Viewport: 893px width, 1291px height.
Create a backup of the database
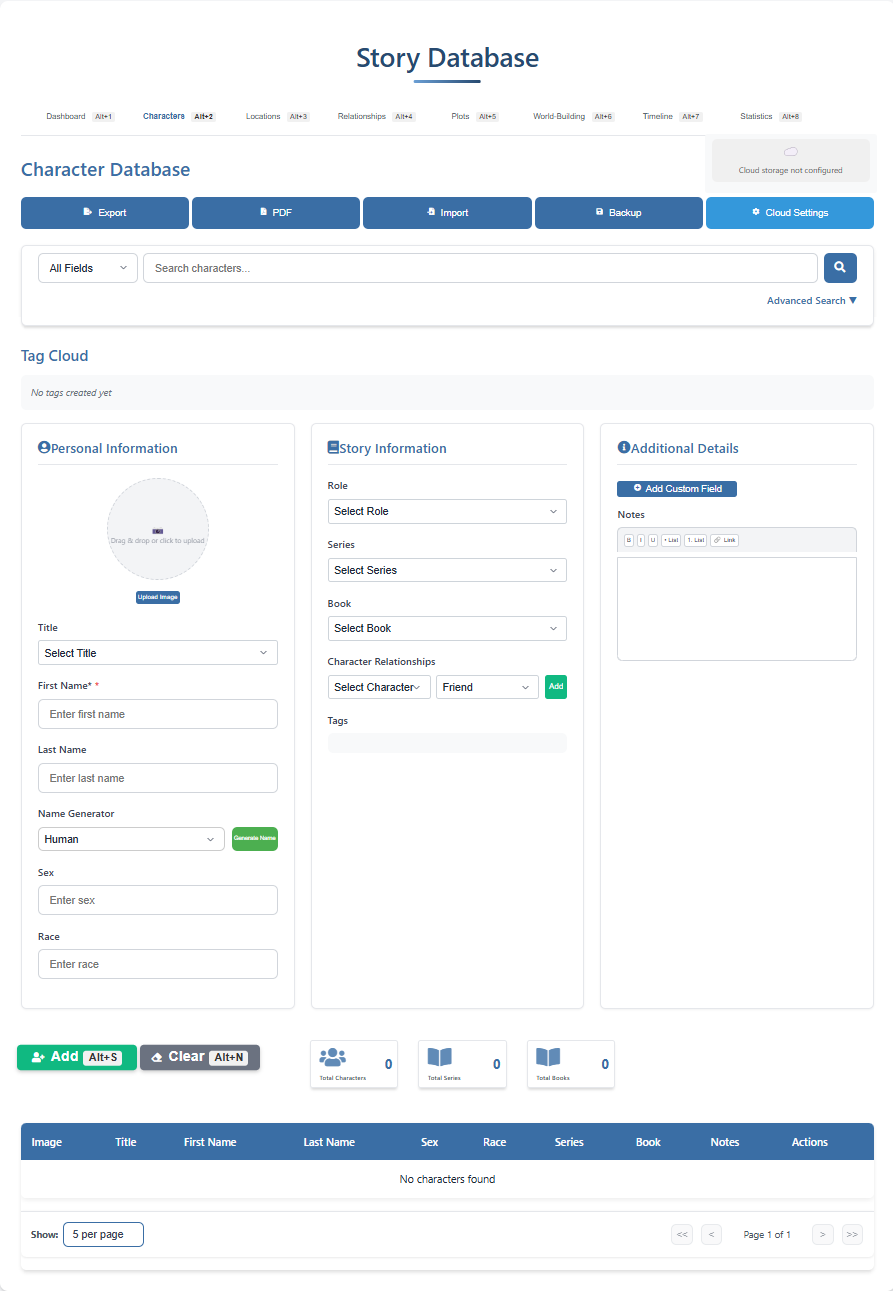618,212
